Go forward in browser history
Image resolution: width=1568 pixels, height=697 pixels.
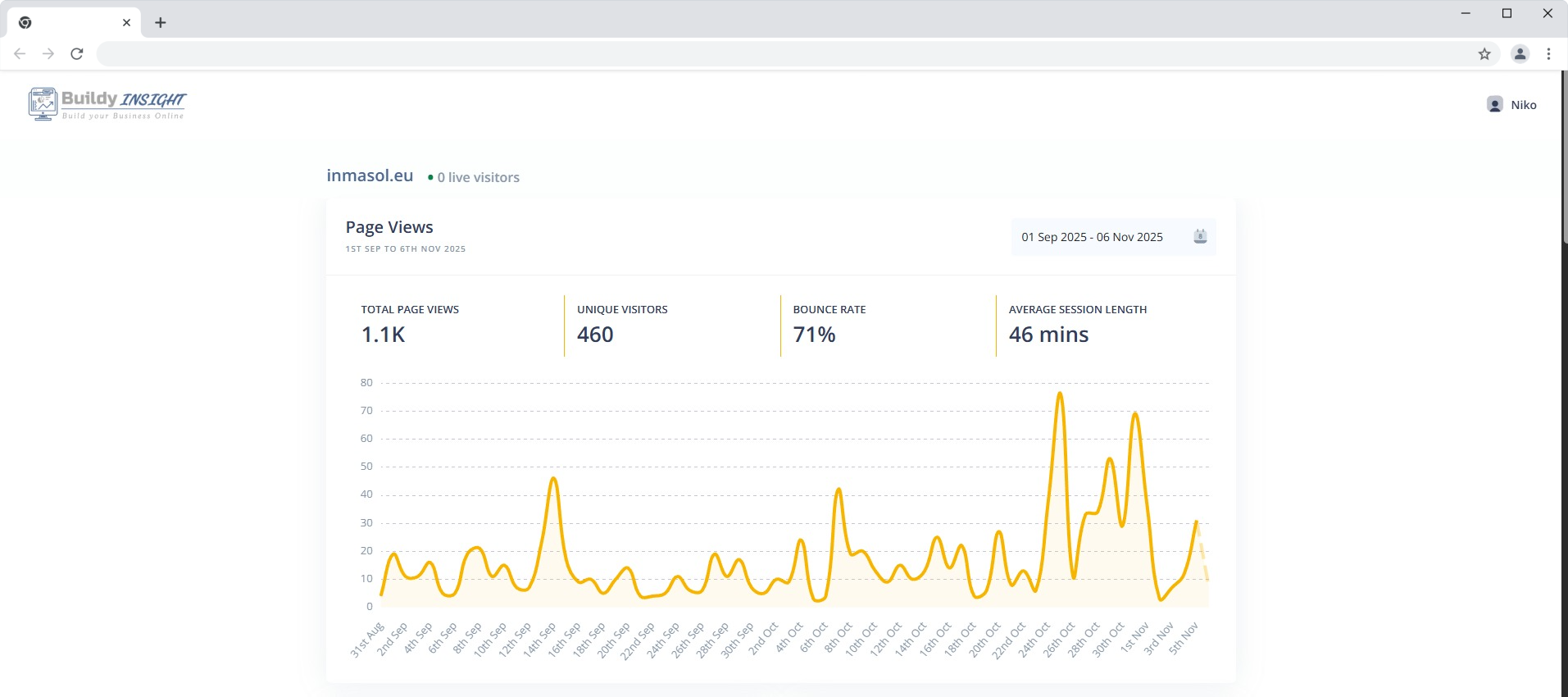click(x=48, y=54)
